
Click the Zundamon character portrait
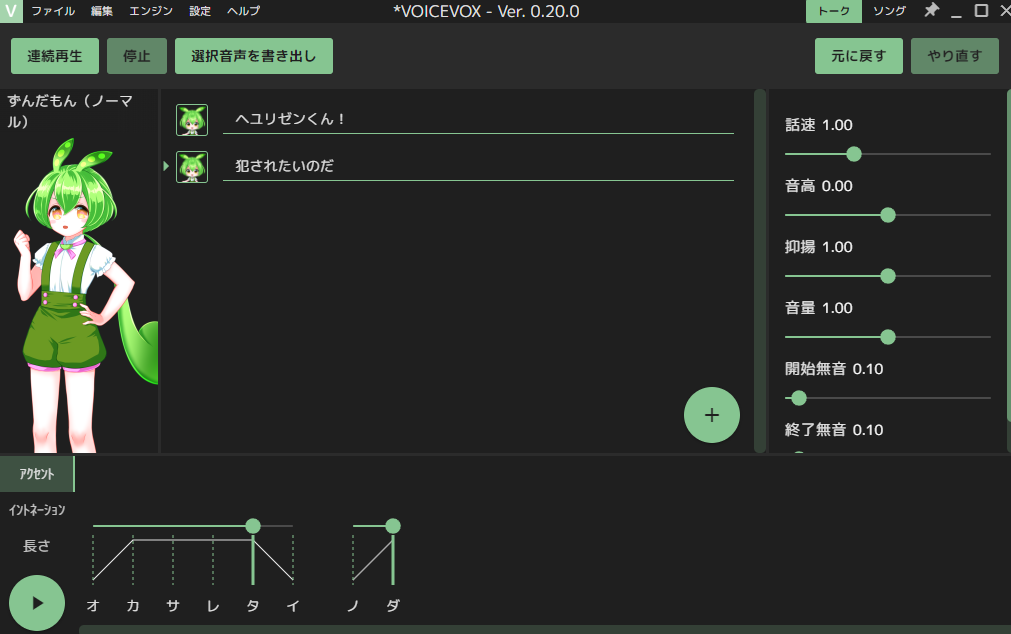(83, 293)
